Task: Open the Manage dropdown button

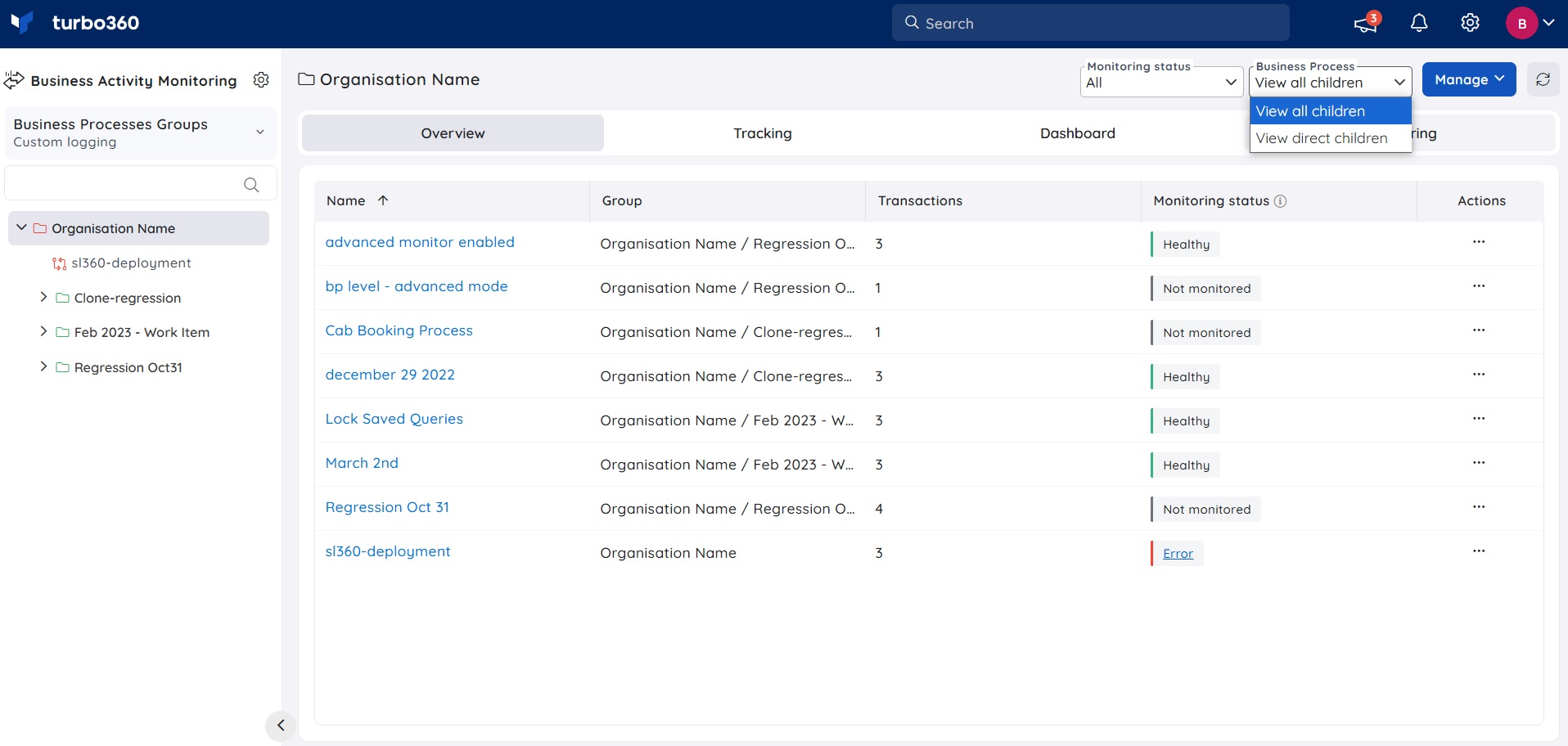Action: pos(1469,79)
